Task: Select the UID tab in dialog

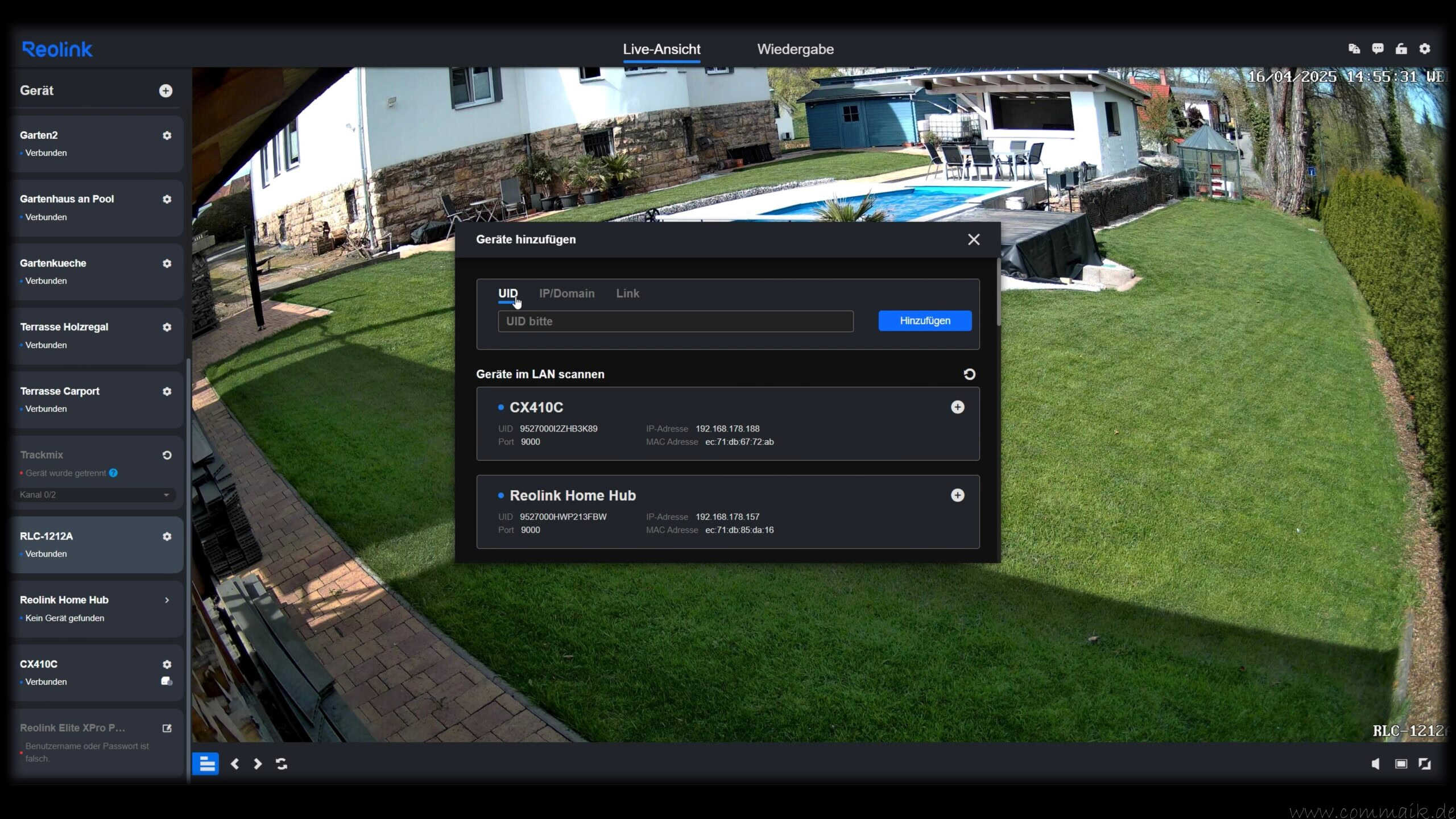Action: click(508, 293)
